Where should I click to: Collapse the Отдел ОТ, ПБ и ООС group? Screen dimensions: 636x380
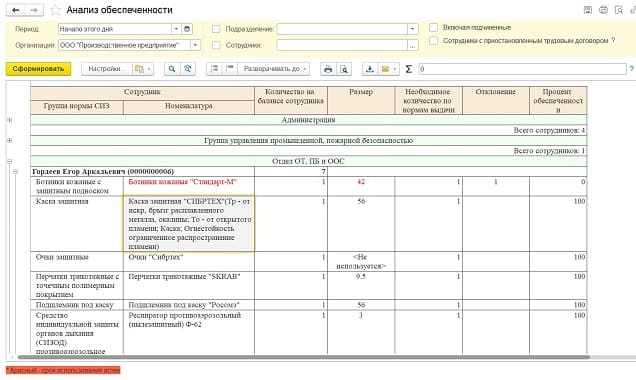[x=9, y=161]
